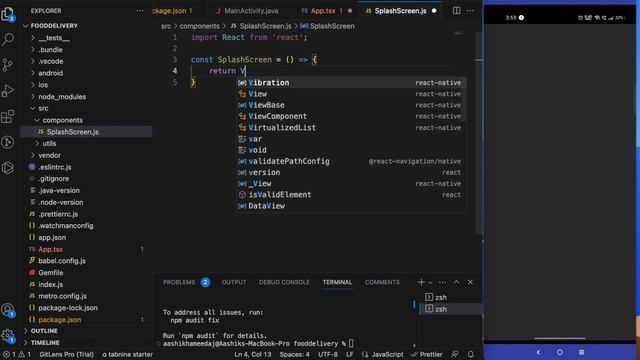Click the tabnine starter status item
This screenshot has height=360, width=640.
127,354
